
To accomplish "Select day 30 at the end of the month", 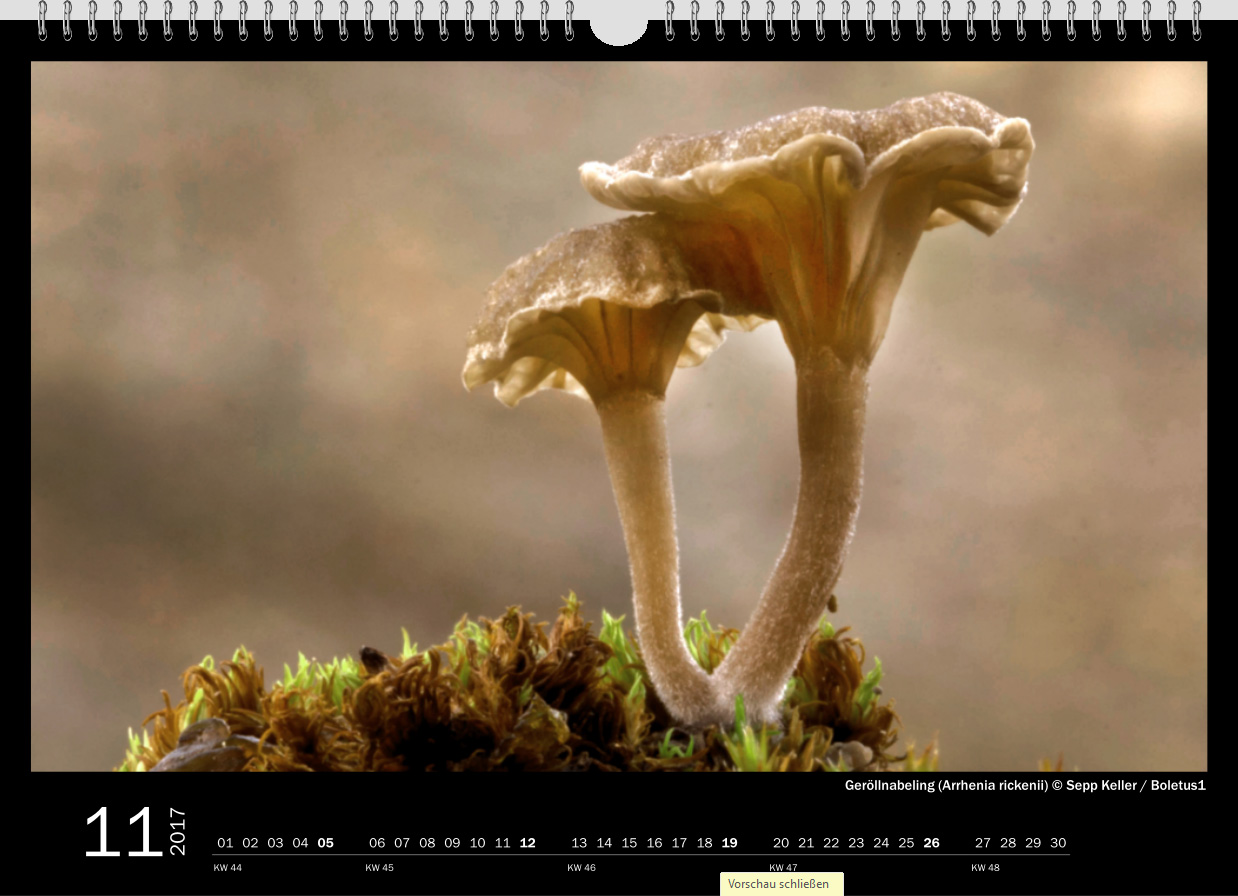I will point(1058,843).
